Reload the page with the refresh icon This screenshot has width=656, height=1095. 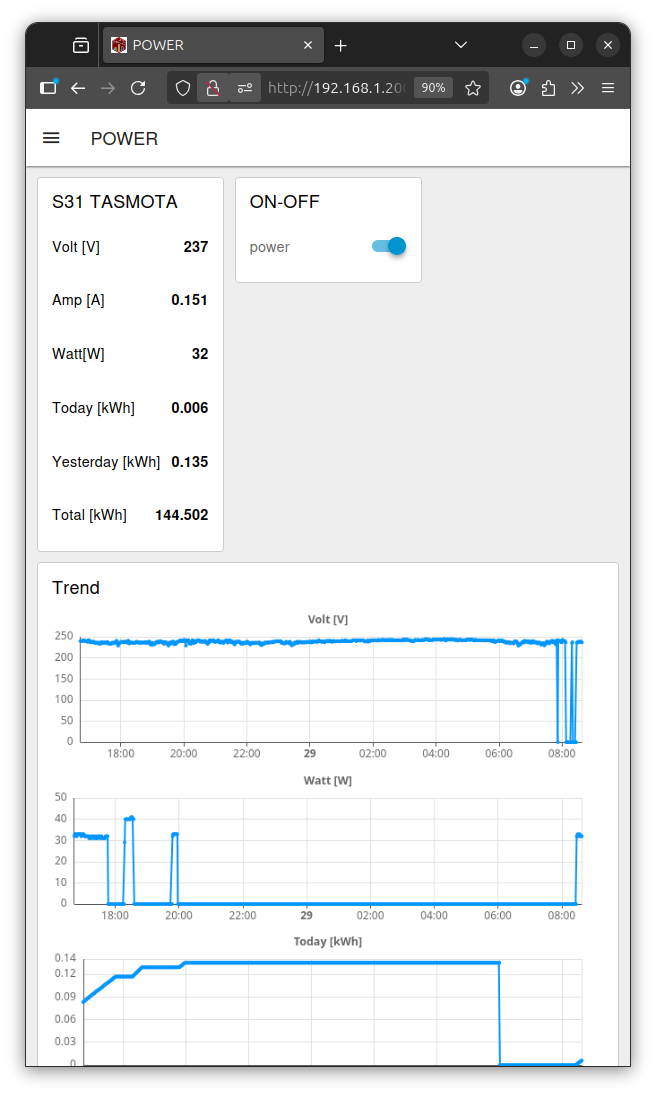[x=138, y=88]
